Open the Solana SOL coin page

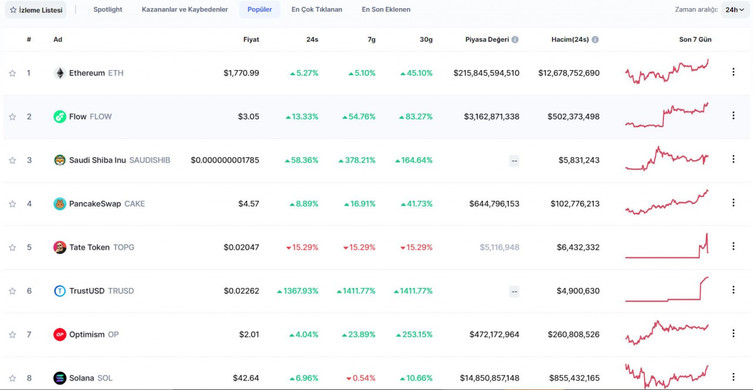(x=91, y=378)
